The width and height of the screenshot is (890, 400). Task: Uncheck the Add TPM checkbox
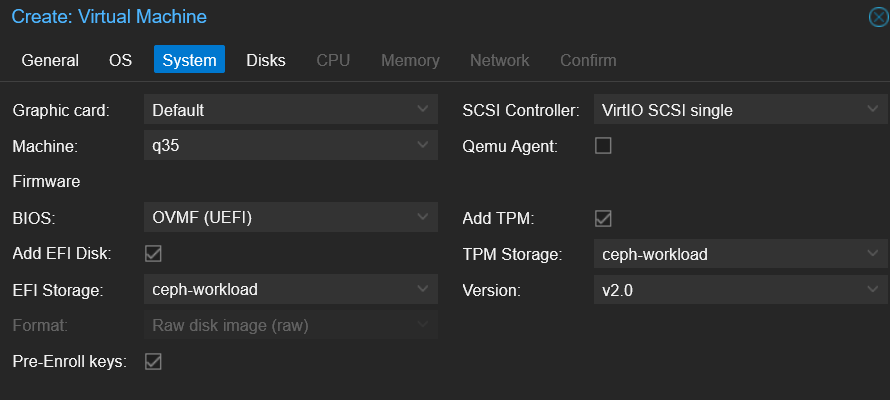pyautogui.click(x=603, y=218)
